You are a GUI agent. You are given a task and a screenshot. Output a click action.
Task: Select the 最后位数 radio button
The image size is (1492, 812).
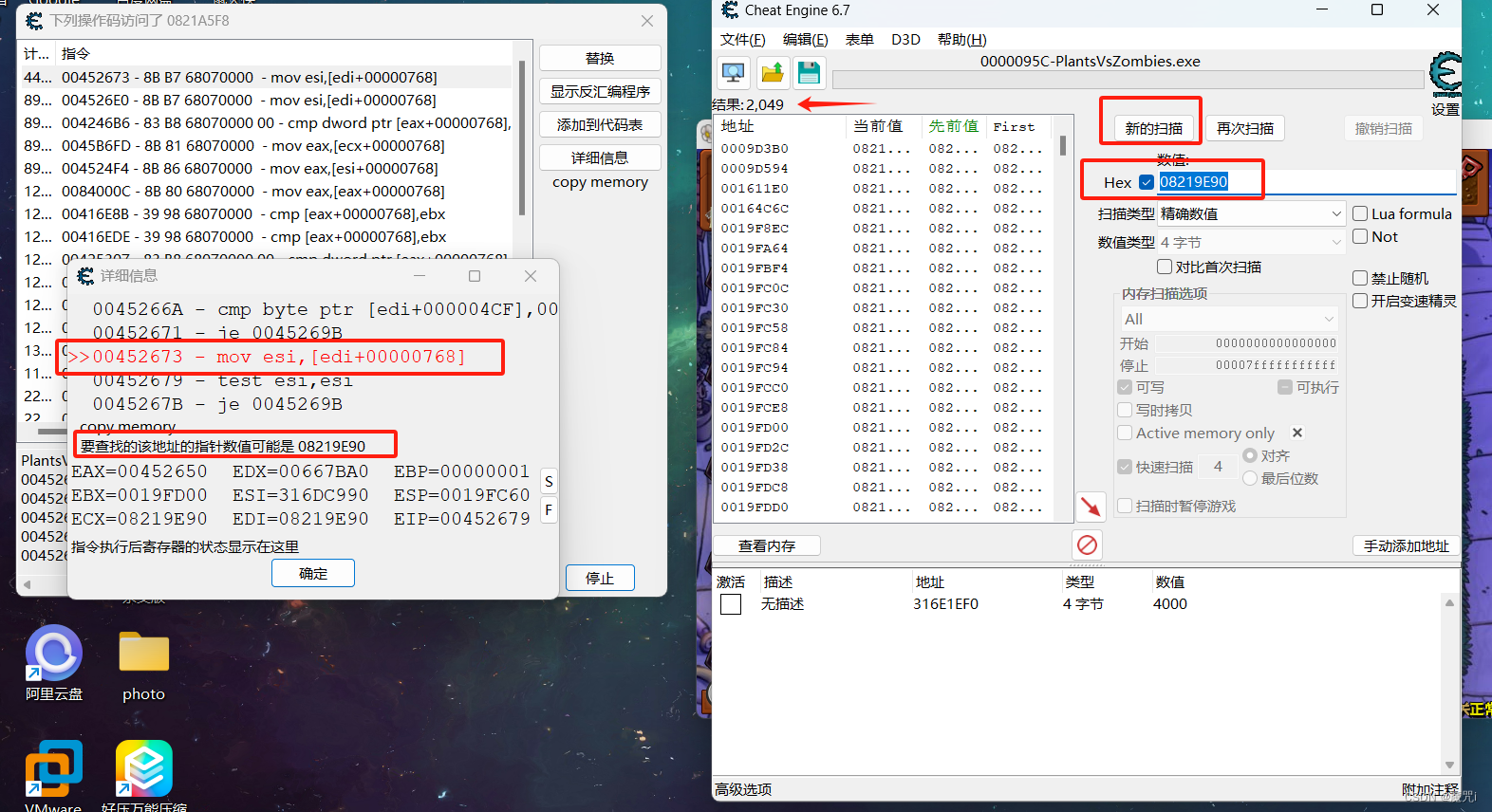click(x=1250, y=478)
